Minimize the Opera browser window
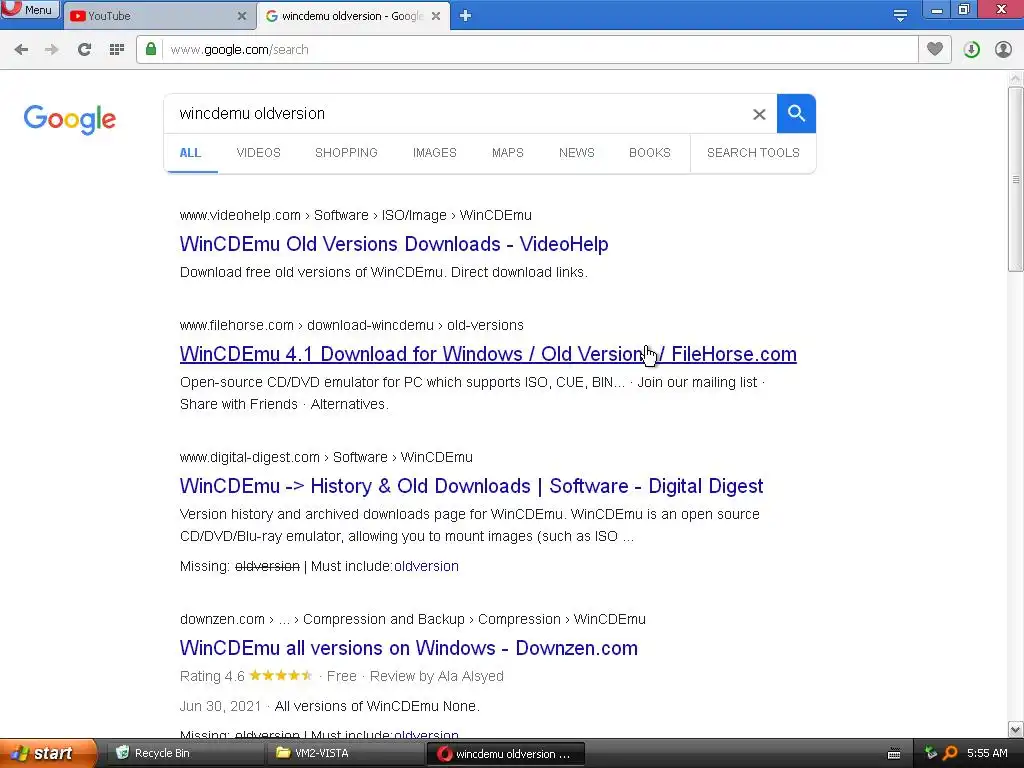Viewport: 1024px width, 768px height. 936,10
